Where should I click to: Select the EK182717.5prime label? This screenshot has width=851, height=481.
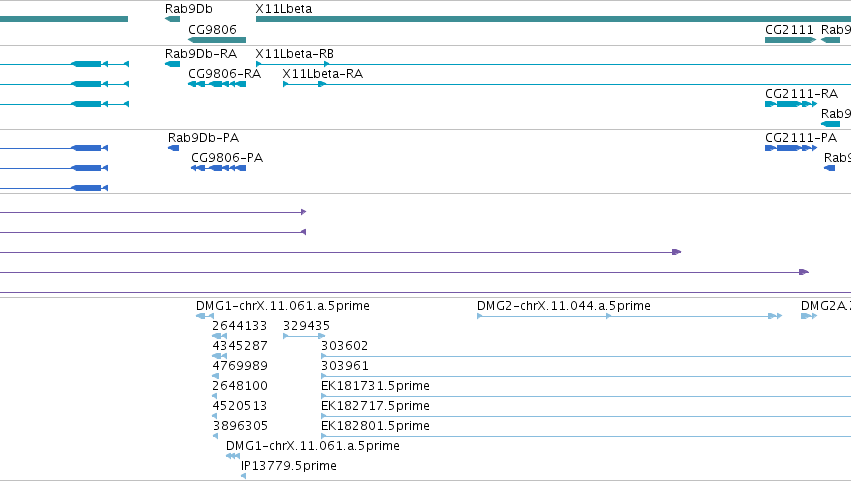(375, 406)
